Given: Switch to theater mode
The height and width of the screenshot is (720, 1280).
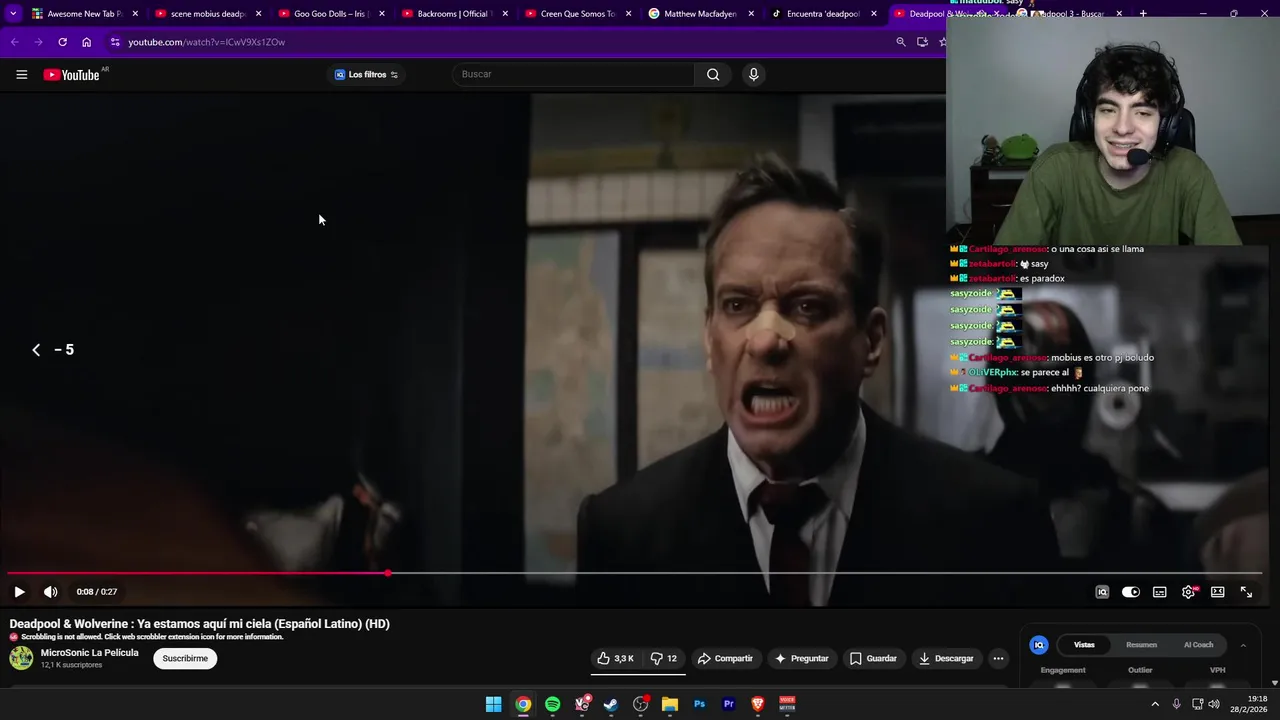Looking at the screenshot, I should coord(1218,592).
